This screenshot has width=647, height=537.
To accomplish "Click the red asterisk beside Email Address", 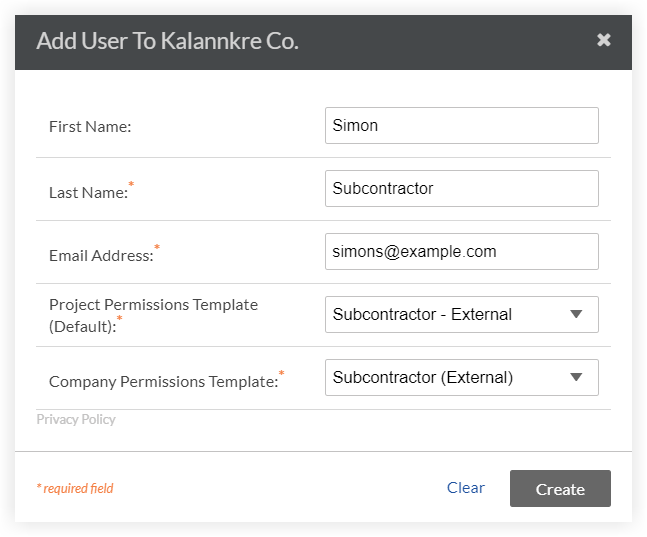I will (156, 248).
